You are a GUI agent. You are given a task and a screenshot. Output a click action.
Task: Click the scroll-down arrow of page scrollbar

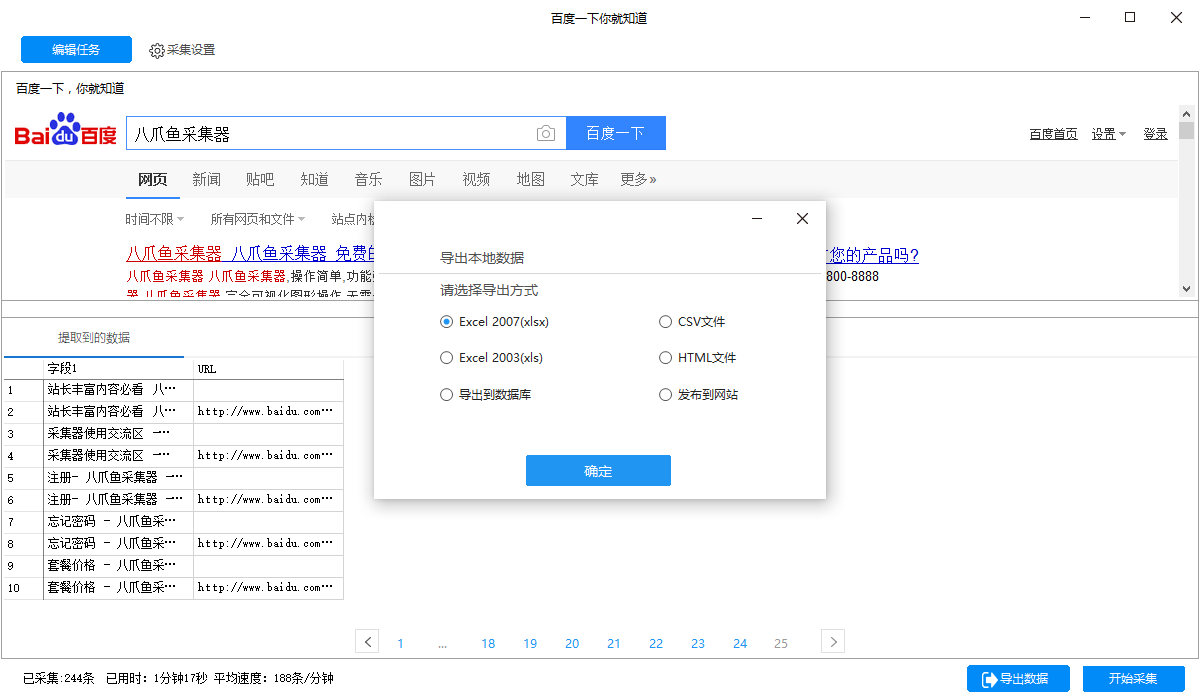tap(1187, 289)
